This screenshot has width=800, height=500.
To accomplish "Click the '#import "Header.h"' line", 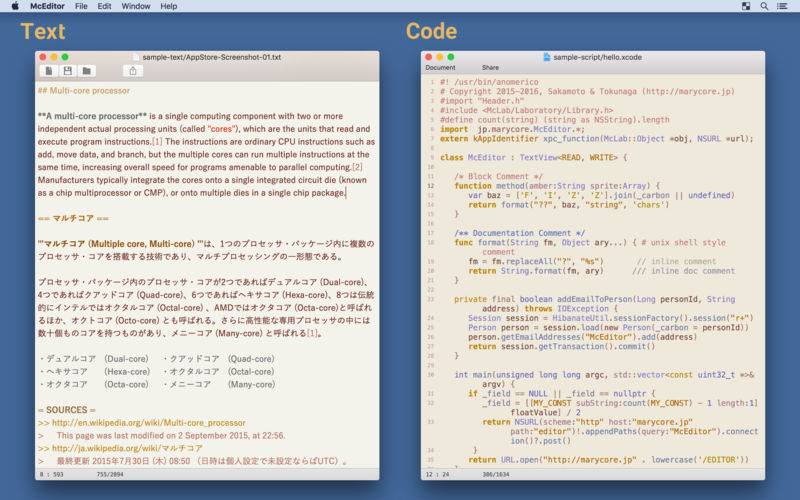I will pyautogui.click(x=482, y=101).
